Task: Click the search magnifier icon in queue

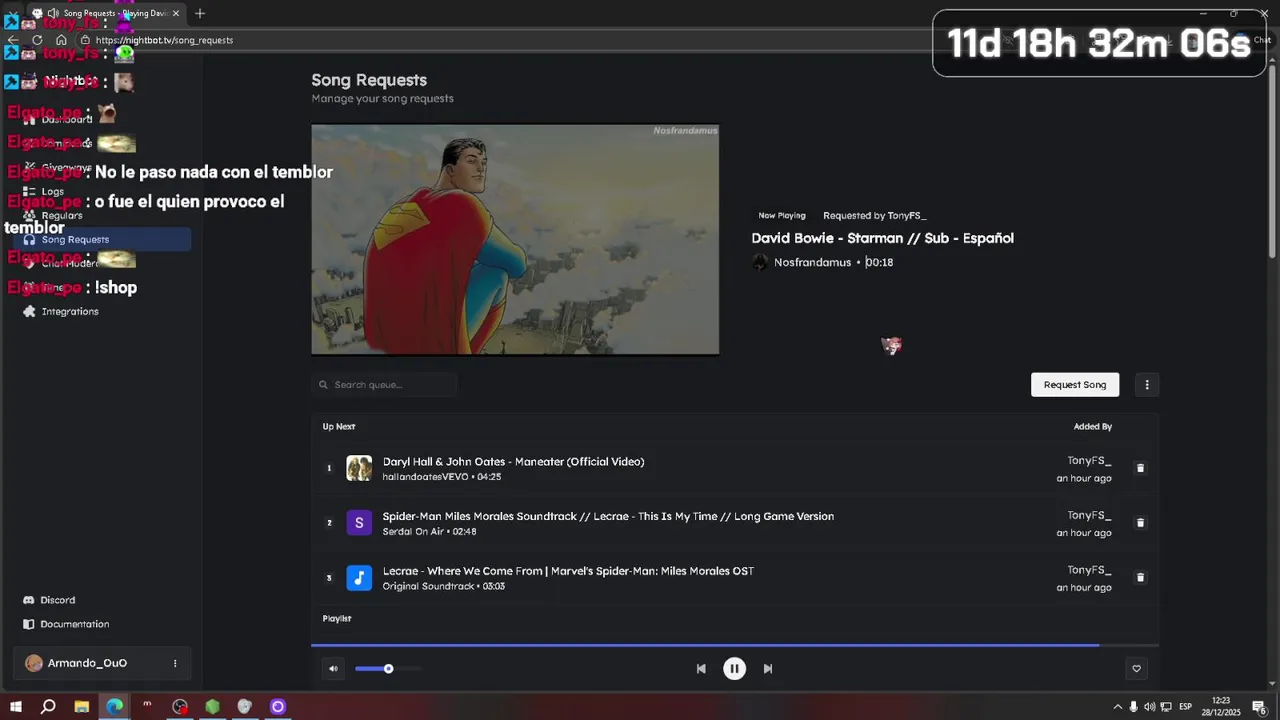Action: coord(323,384)
